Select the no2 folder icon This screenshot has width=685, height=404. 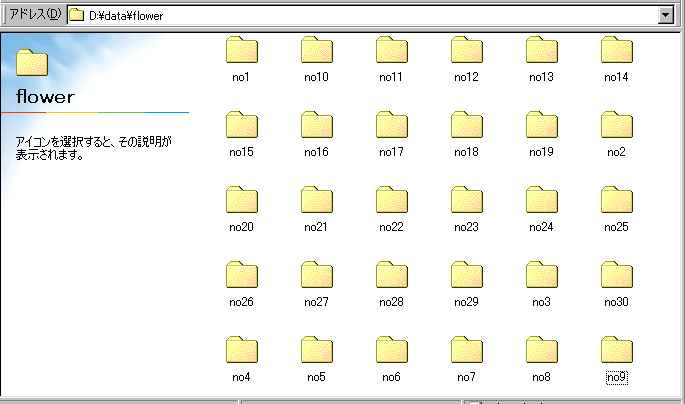click(x=617, y=125)
